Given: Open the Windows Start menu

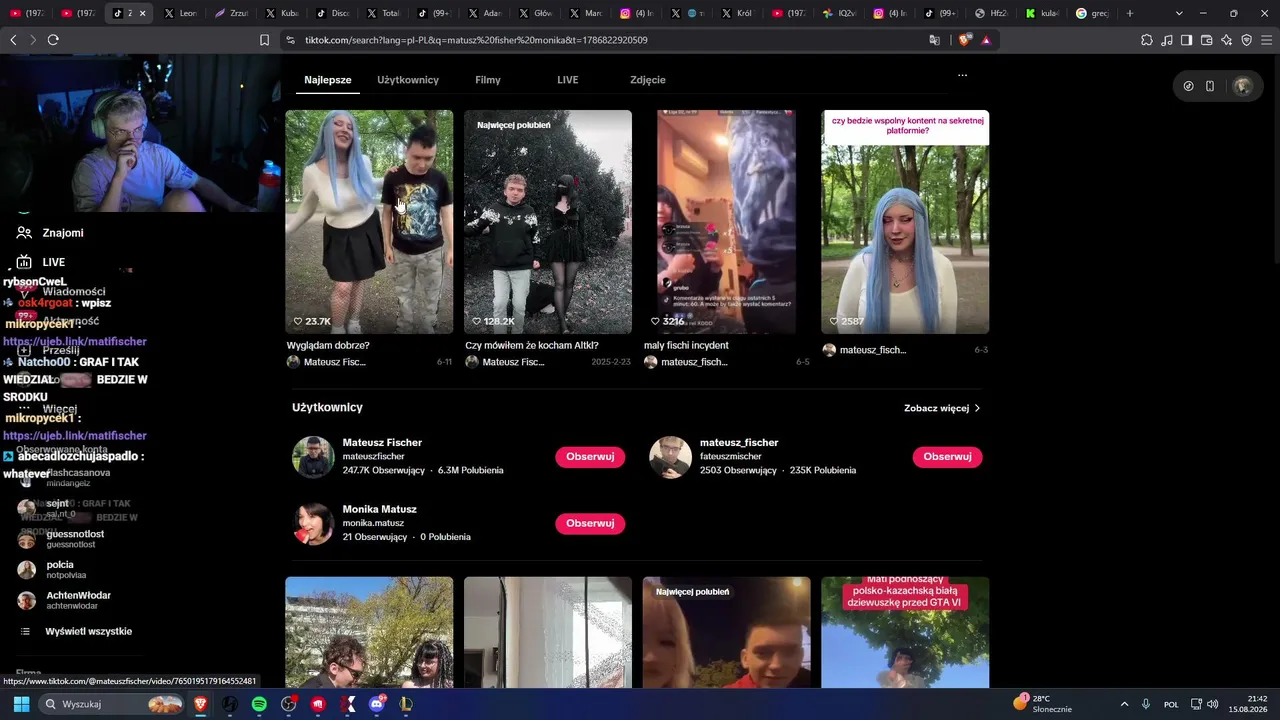Looking at the screenshot, I should point(21,704).
